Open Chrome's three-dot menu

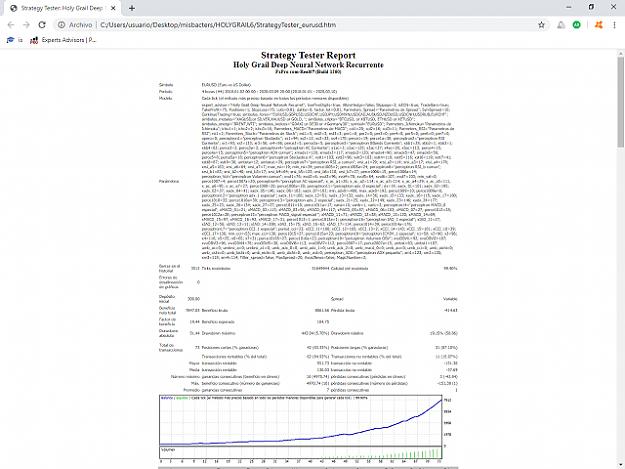614,25
